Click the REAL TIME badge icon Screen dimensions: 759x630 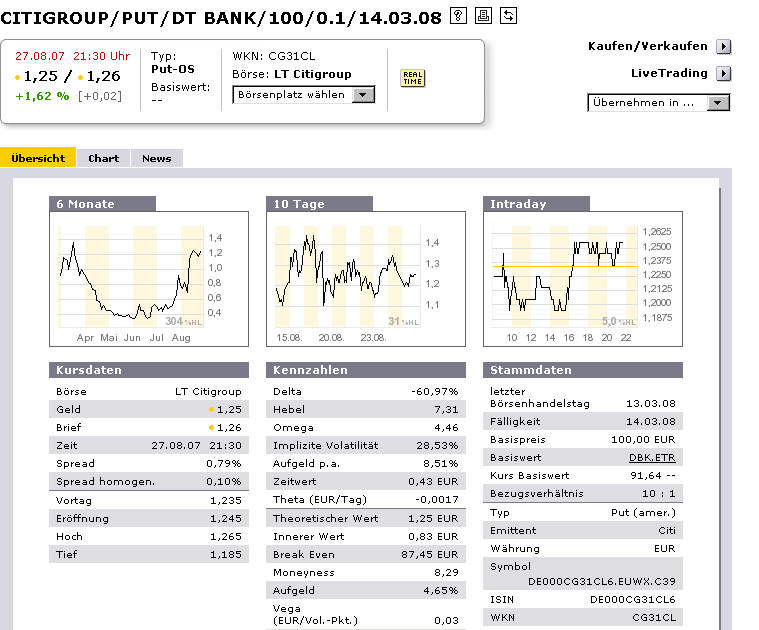click(412, 78)
